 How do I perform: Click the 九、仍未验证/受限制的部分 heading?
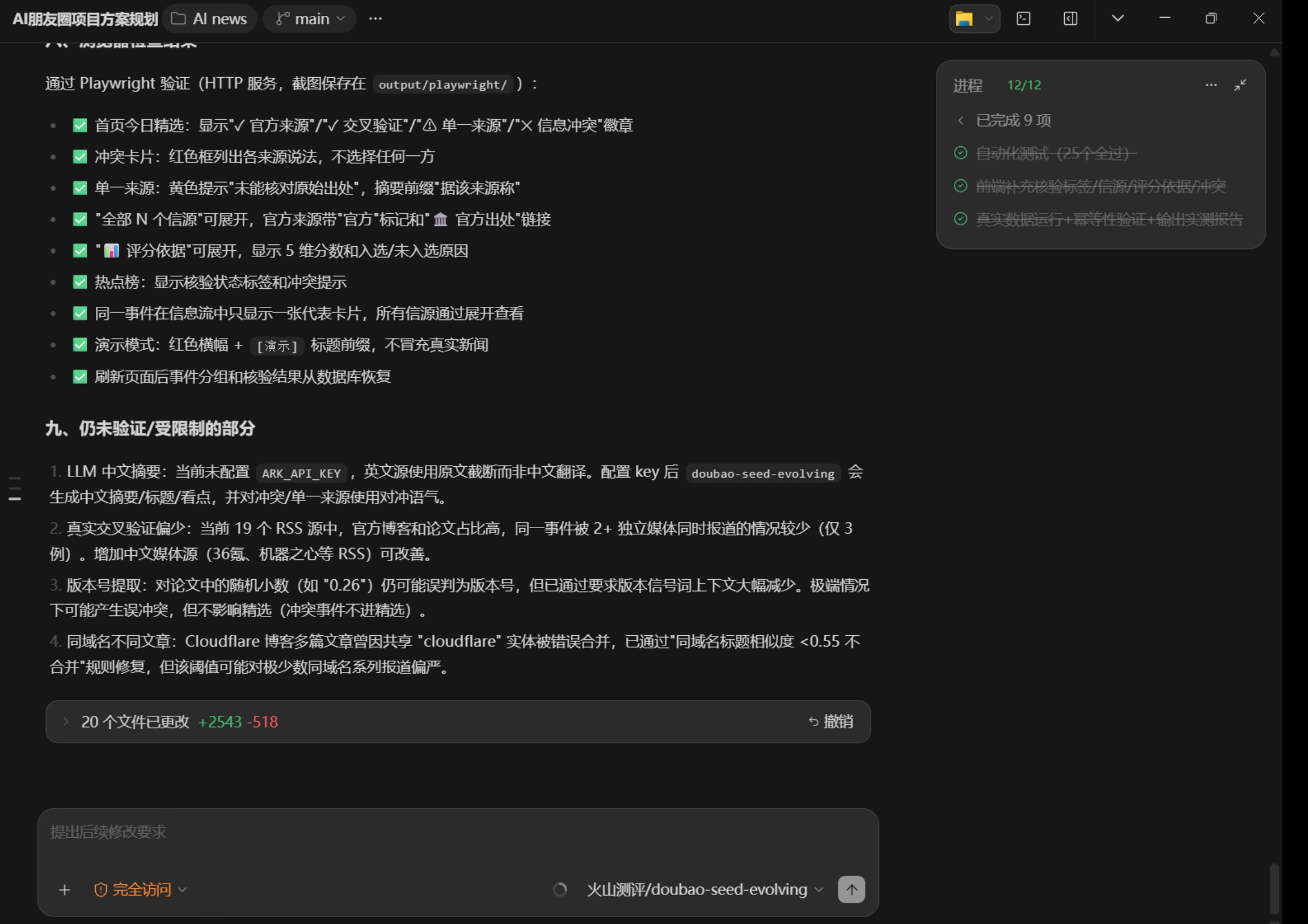(150, 428)
